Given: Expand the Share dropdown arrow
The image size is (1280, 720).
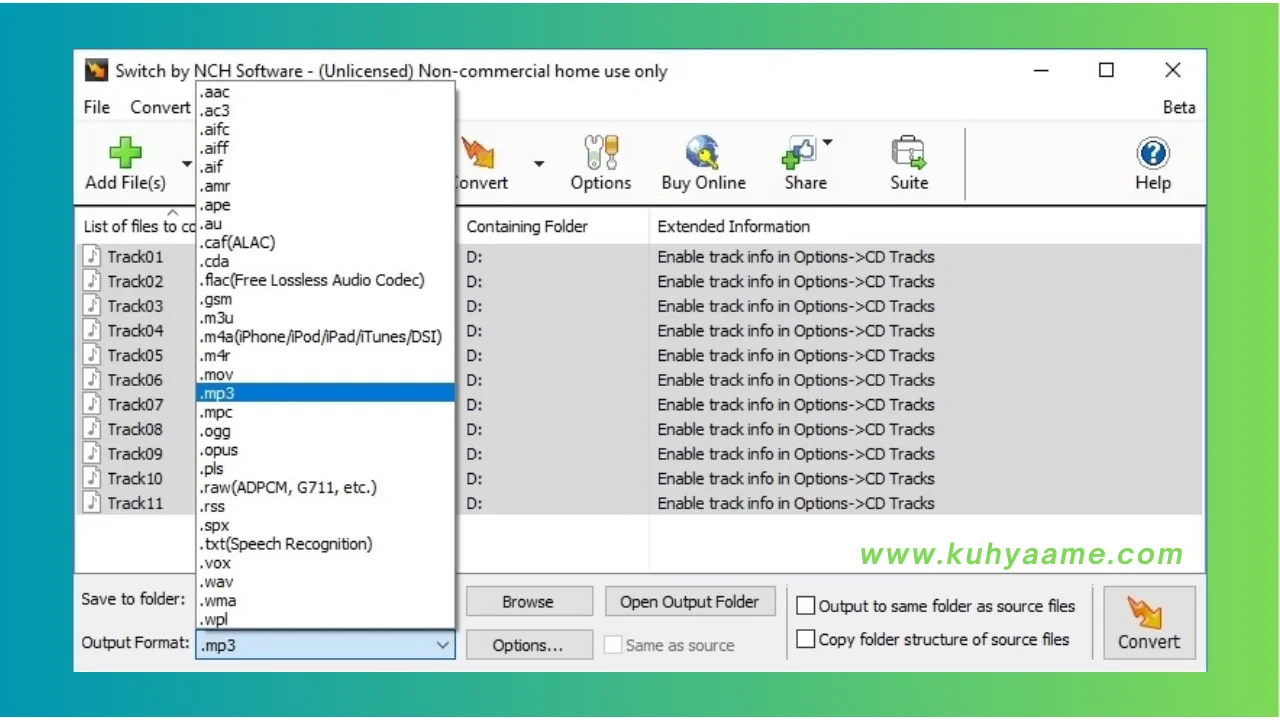Looking at the screenshot, I should 827,144.
